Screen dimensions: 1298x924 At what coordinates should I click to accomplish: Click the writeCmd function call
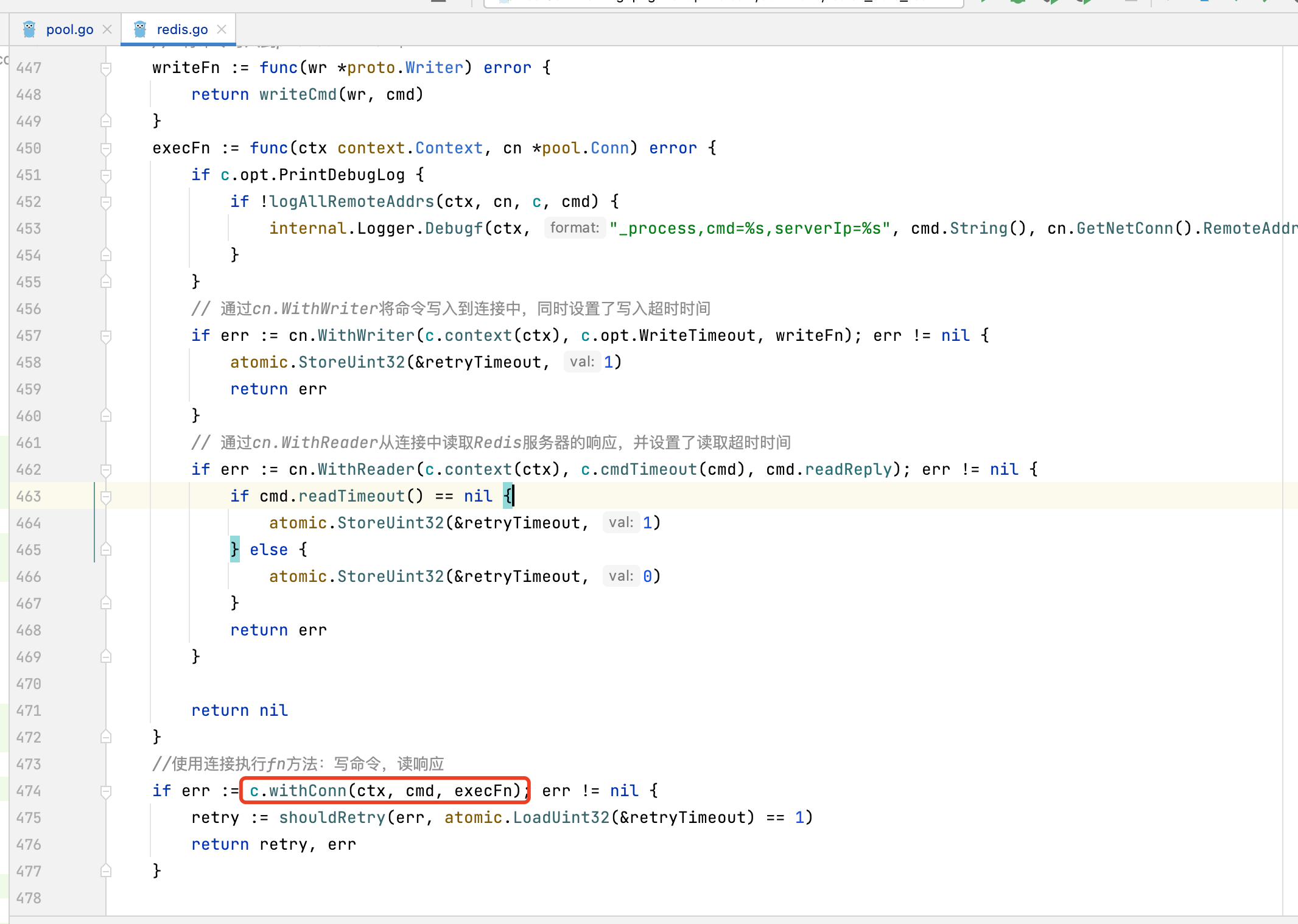pos(298,94)
